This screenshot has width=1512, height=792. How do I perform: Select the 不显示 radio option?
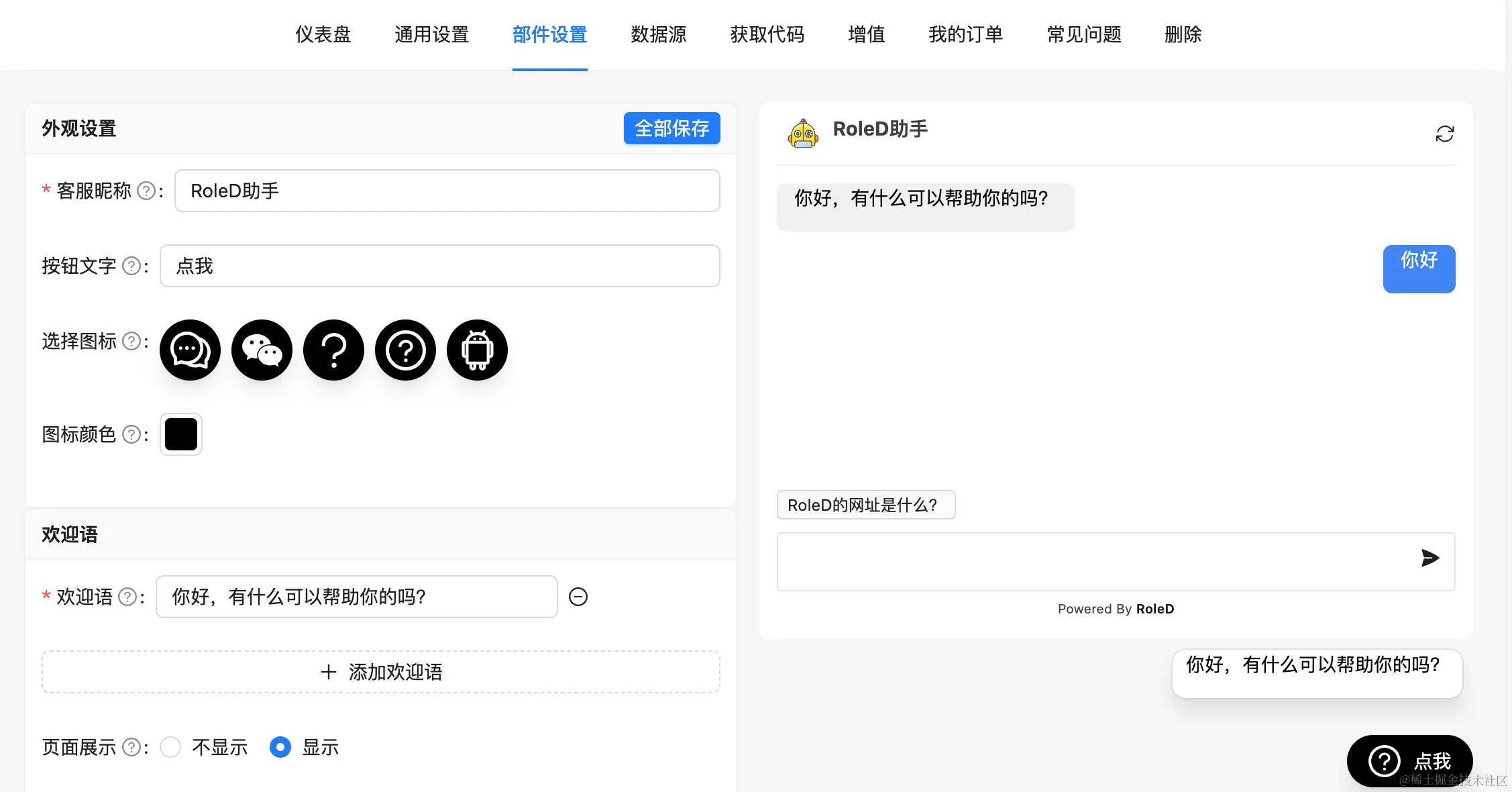[x=170, y=747]
